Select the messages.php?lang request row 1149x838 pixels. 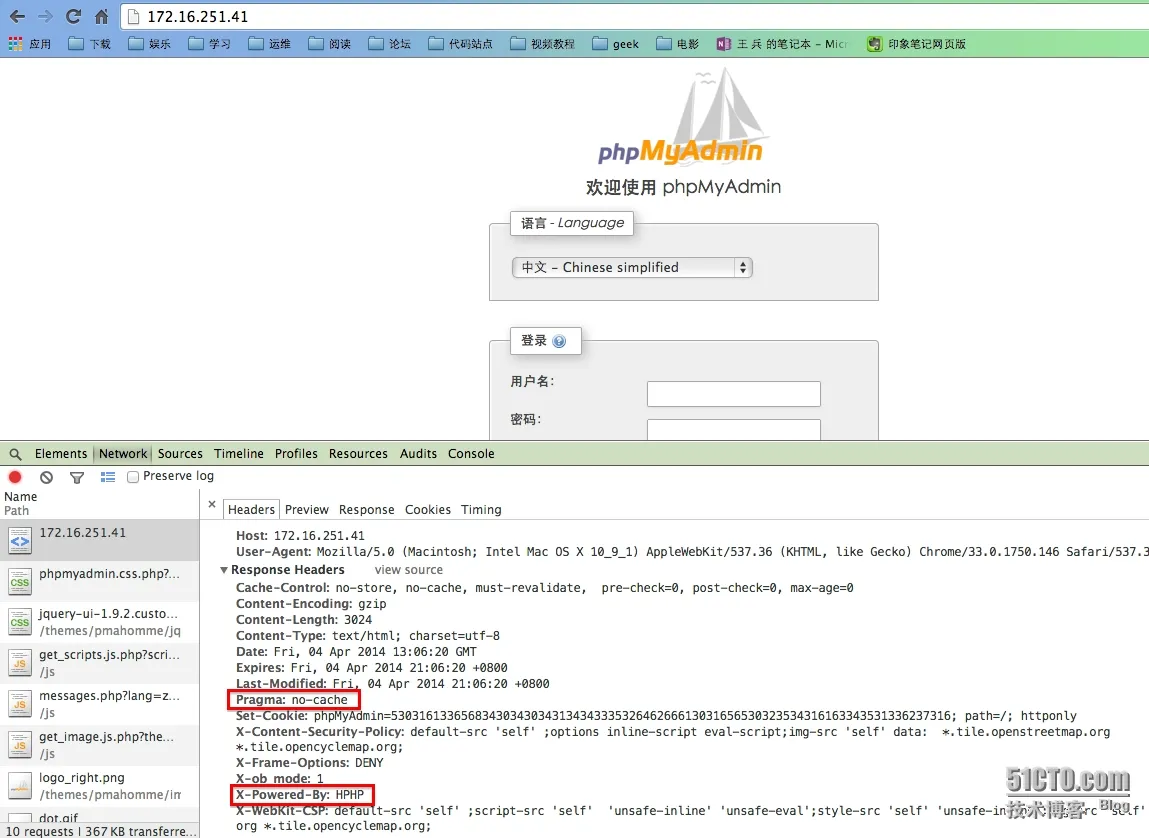tap(100, 704)
